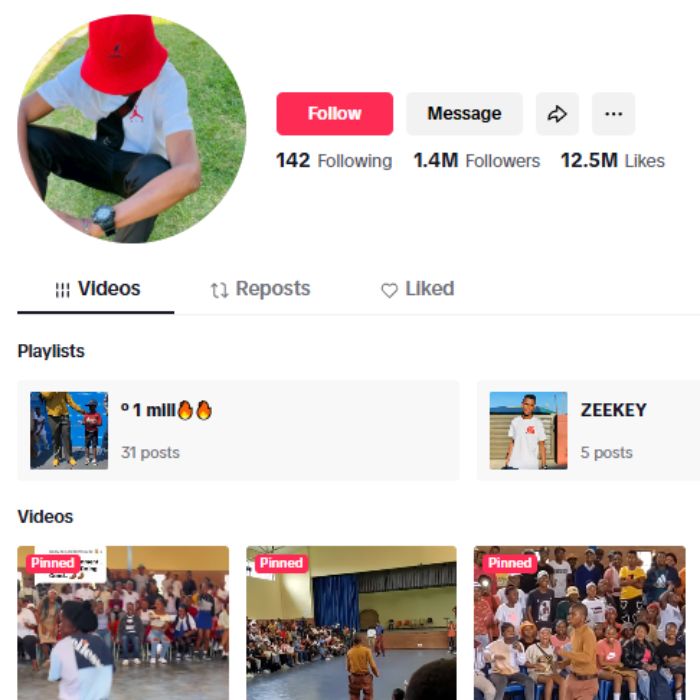This screenshot has height=700, width=700.
Task: Open the ZEEKEY playlist title
Action: [x=613, y=410]
